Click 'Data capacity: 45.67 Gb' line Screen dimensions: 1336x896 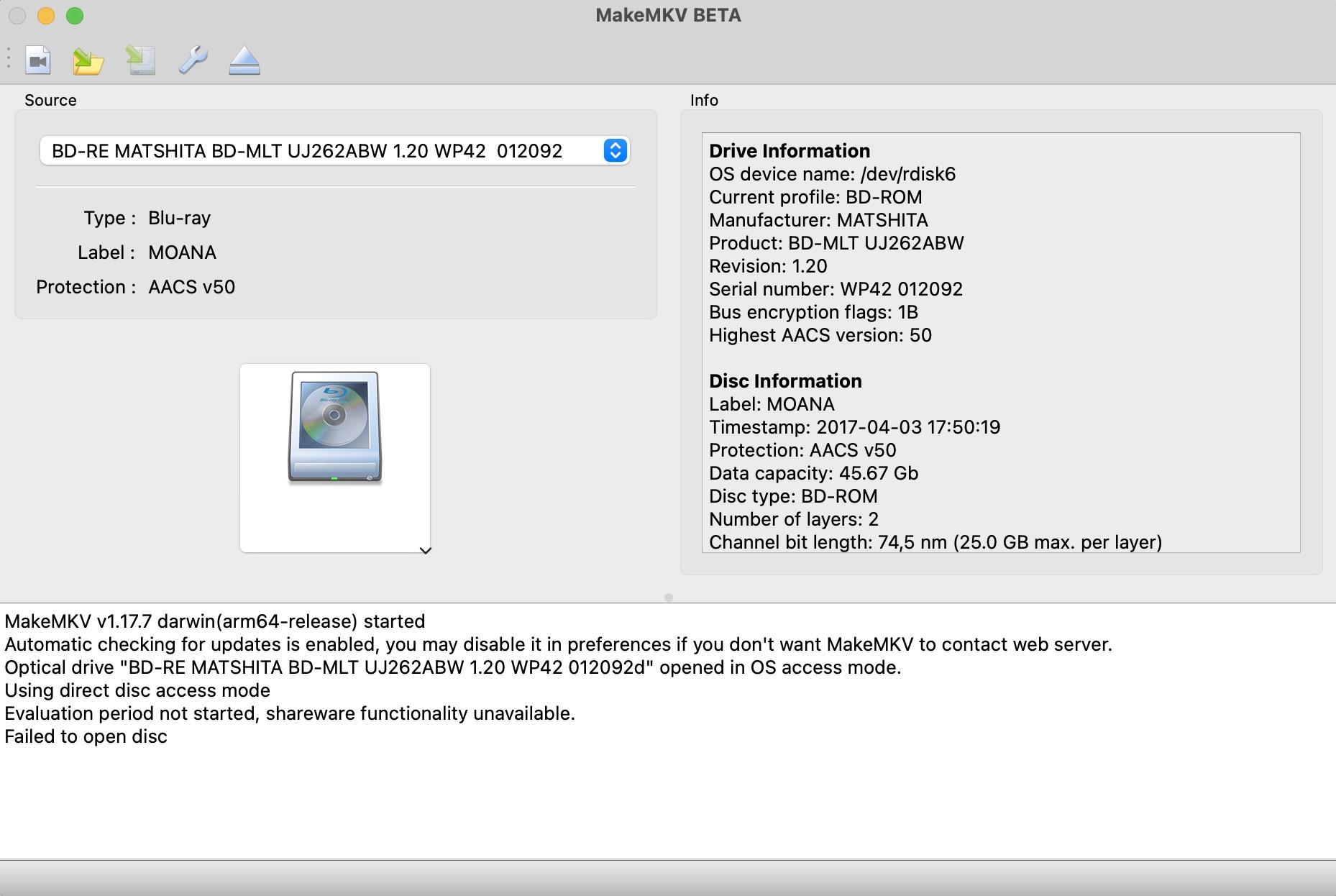click(x=813, y=473)
